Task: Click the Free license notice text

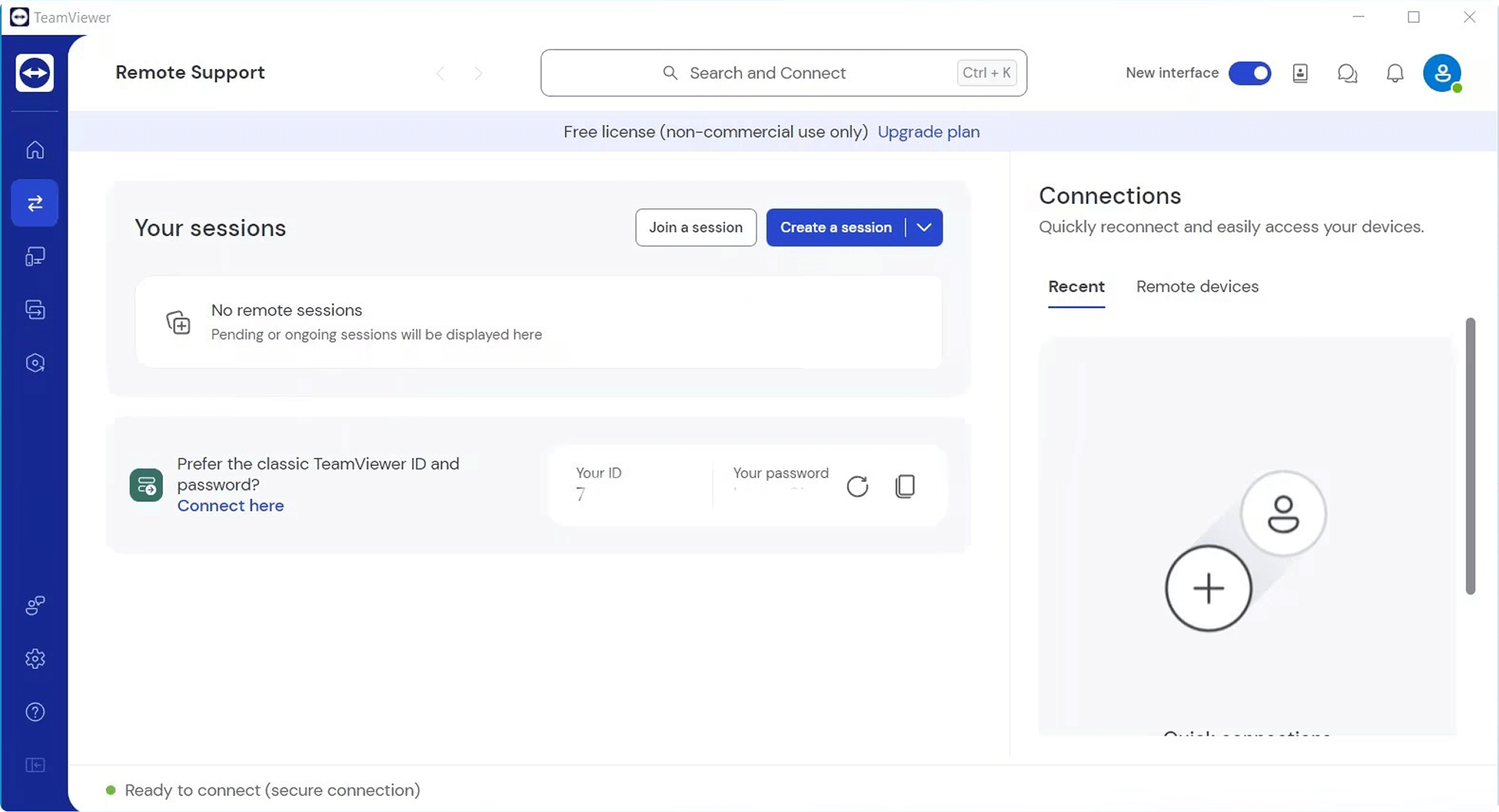Action: pos(716,132)
